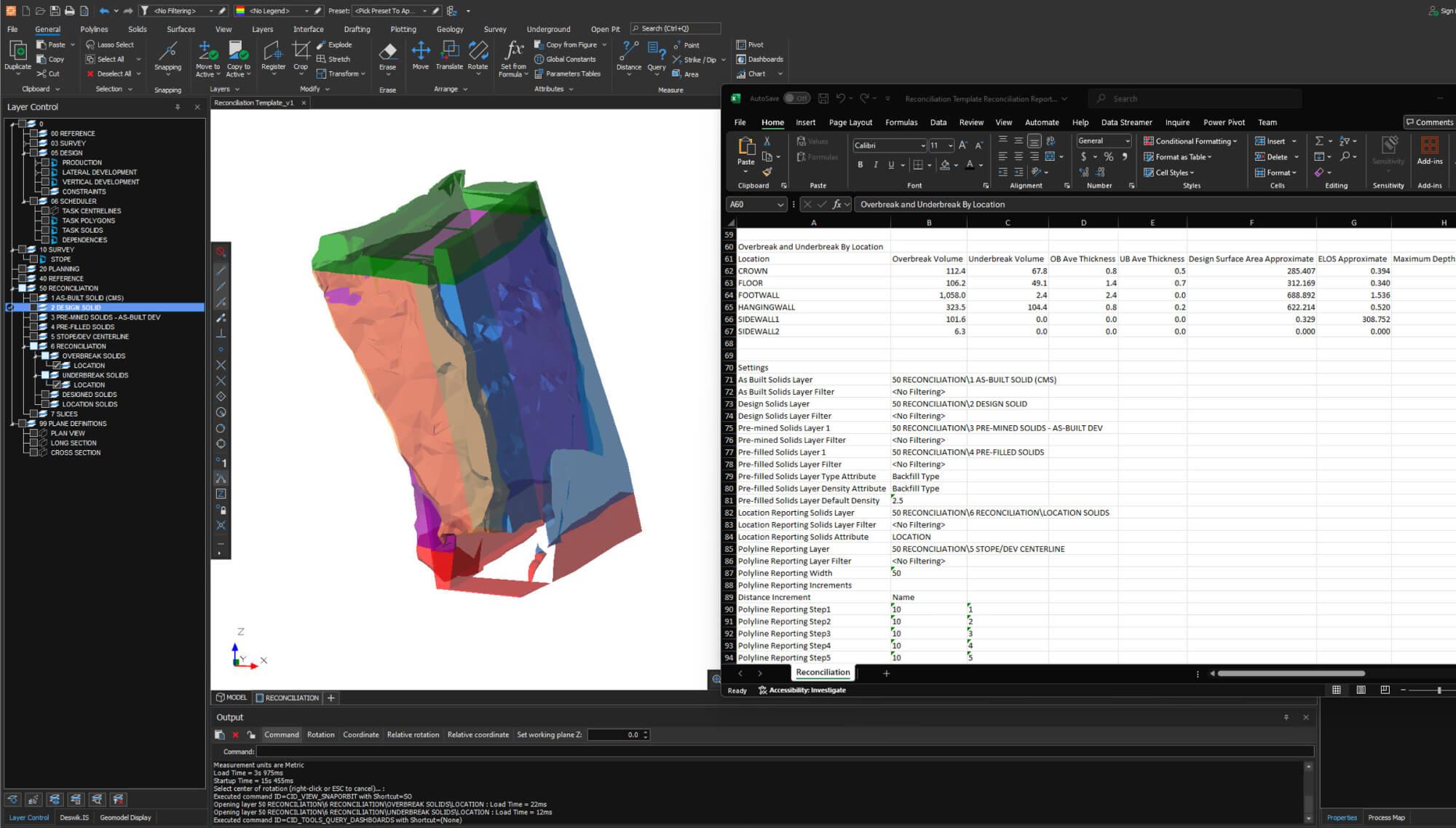Toggle checkbox for 03 SURVEY layer
This screenshot has height=828, width=1456.
point(34,143)
